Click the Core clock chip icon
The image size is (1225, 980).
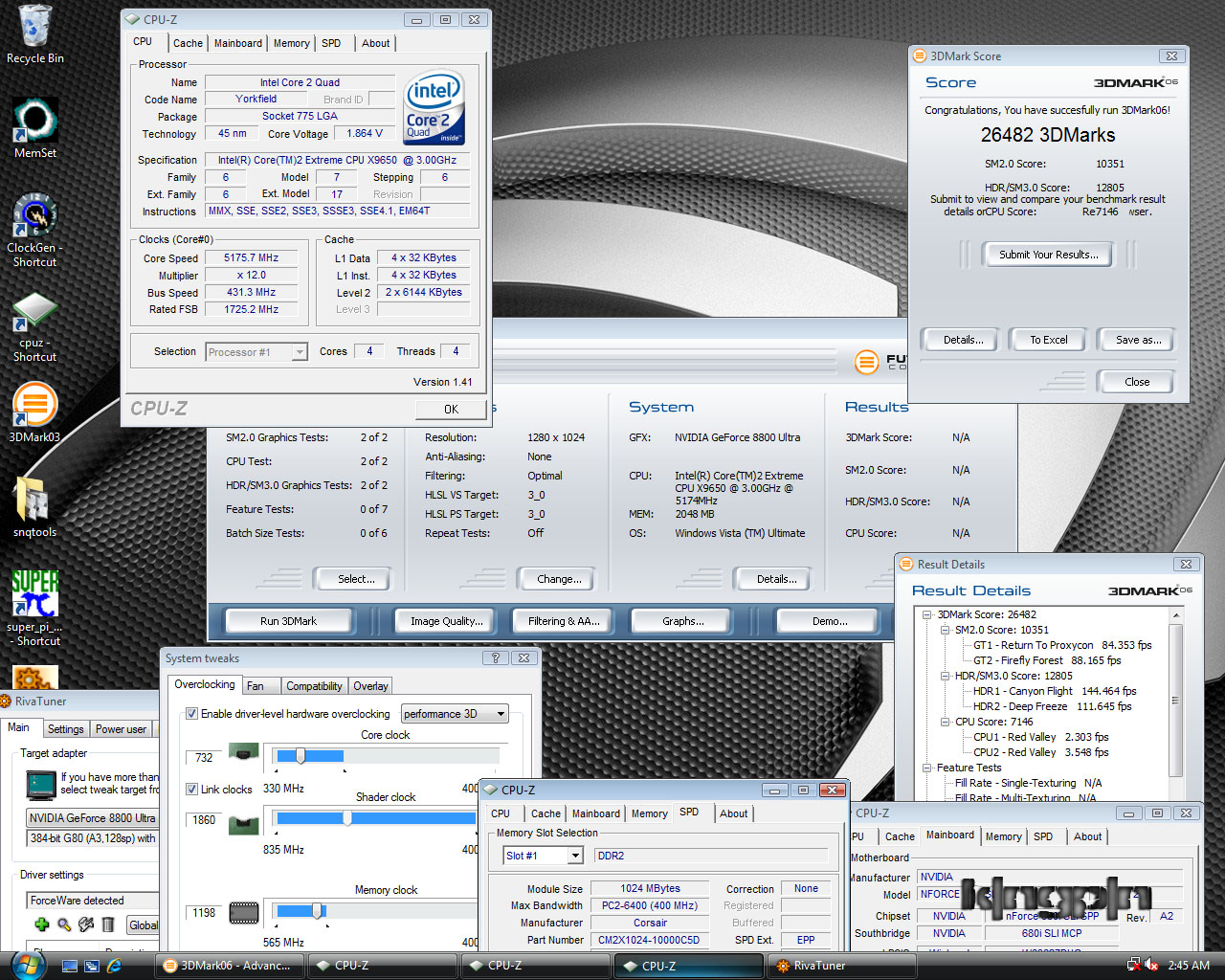coord(244,753)
